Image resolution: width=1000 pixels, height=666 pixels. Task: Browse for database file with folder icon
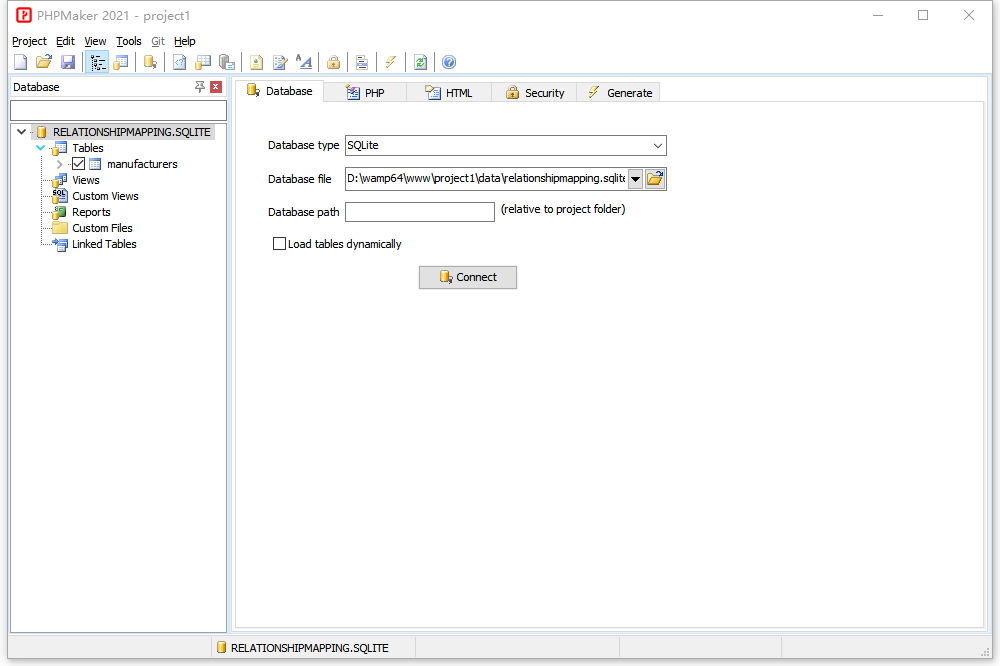coord(655,179)
